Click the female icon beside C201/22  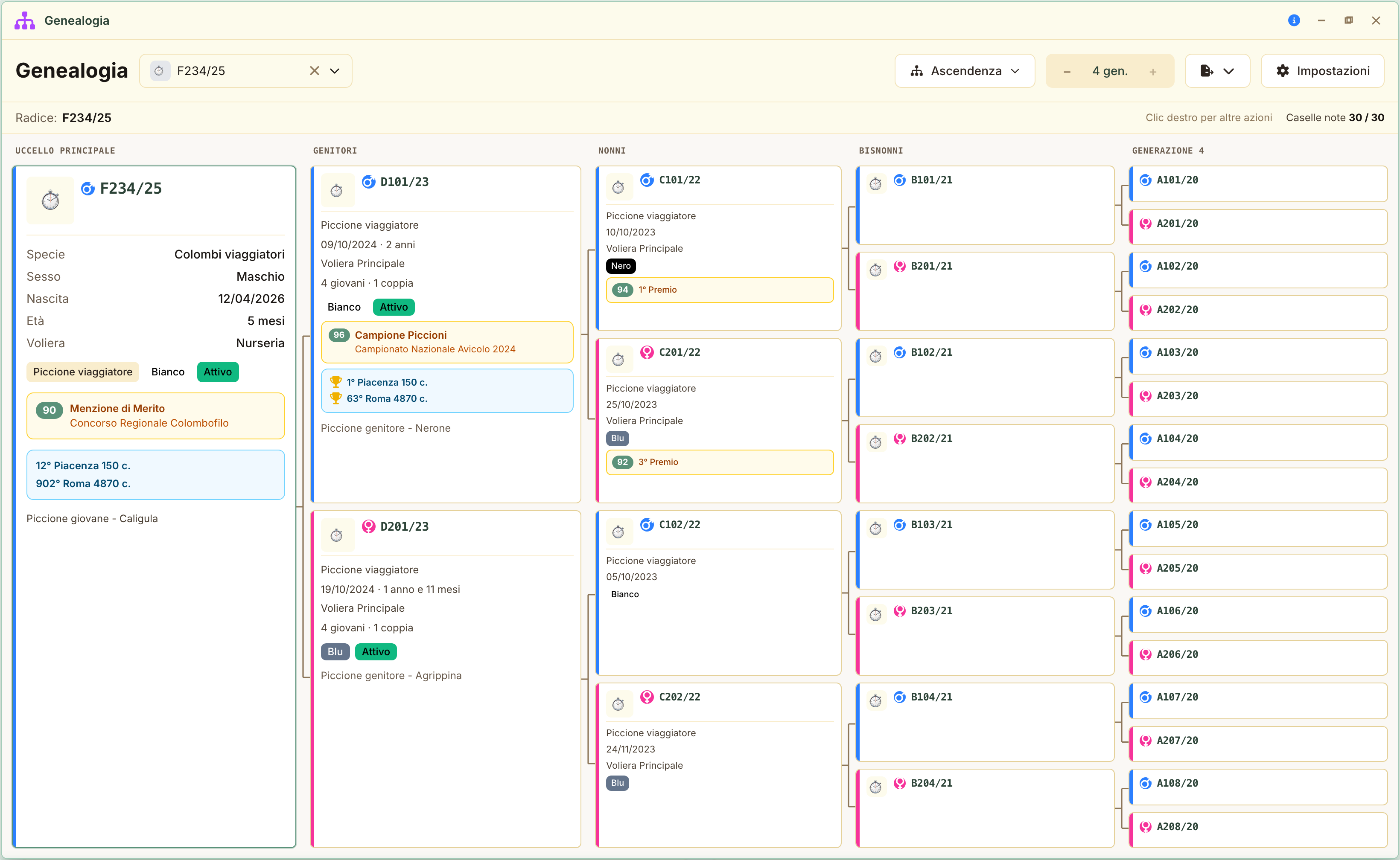pyautogui.click(x=647, y=353)
